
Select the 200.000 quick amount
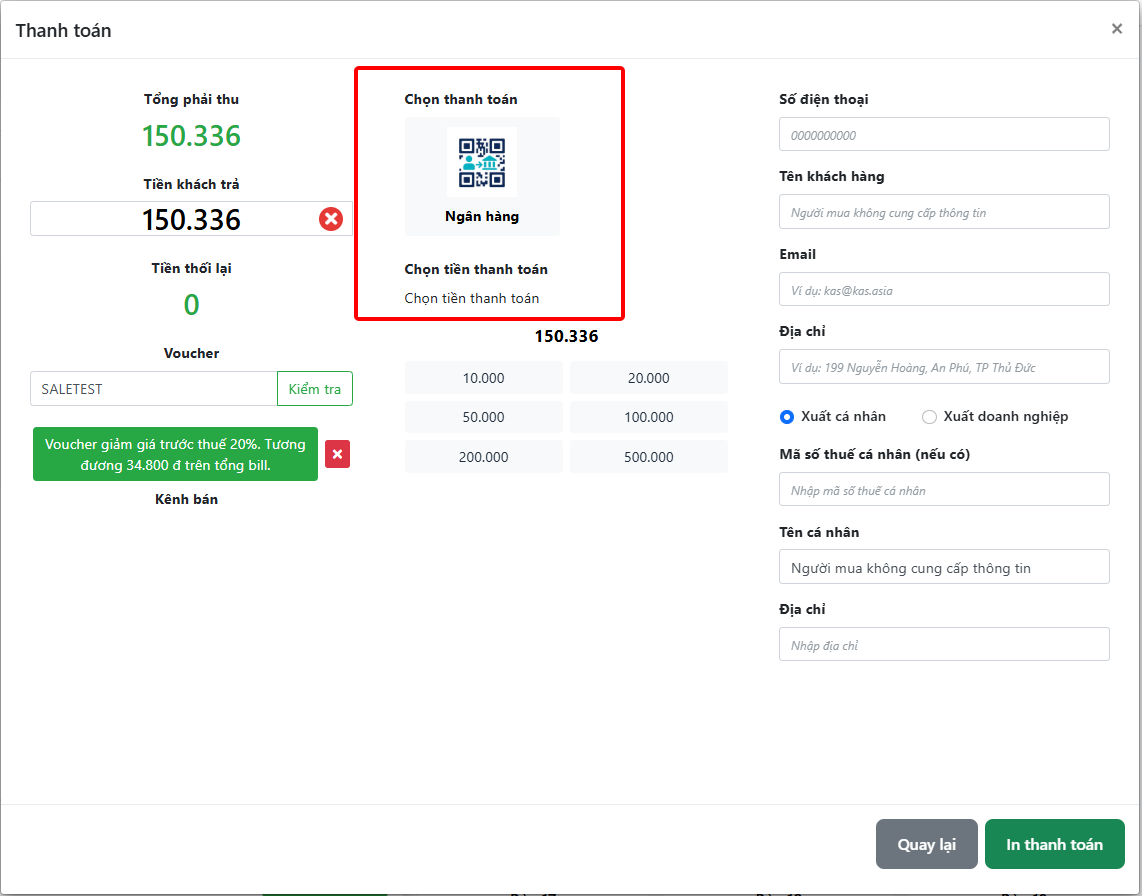484,457
